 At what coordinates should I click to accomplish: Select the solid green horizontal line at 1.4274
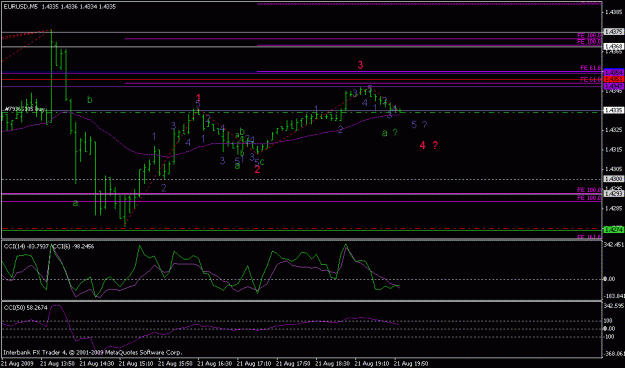tap(301, 230)
